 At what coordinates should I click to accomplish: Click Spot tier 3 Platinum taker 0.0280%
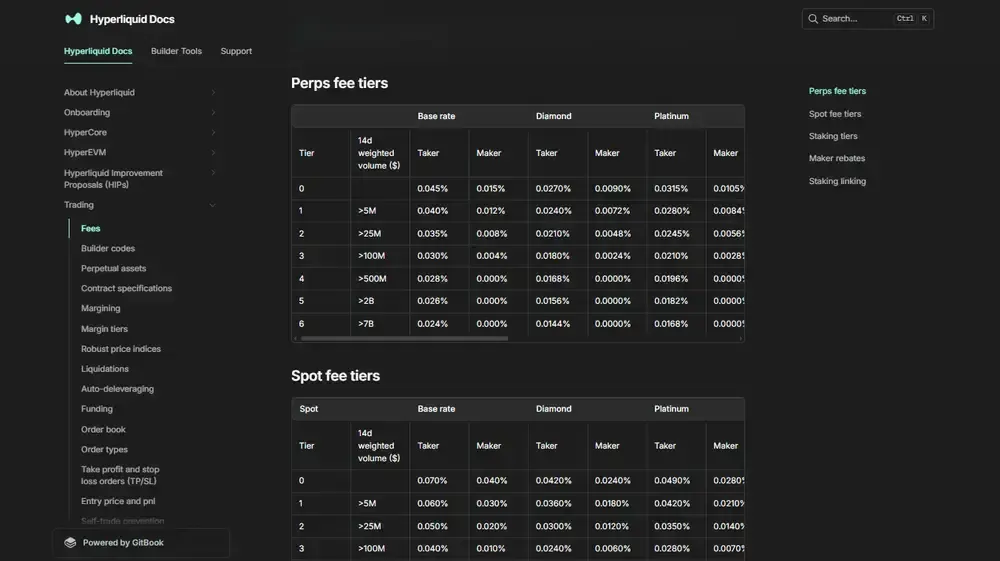672,549
